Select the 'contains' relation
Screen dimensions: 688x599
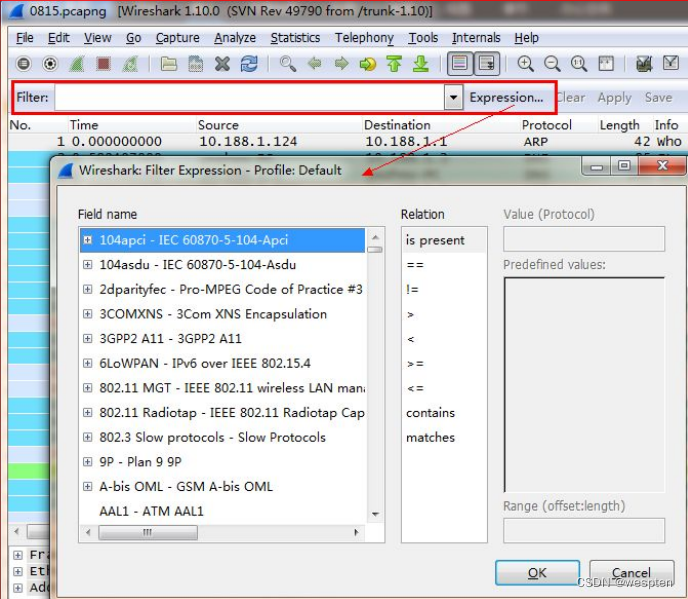[x=444, y=412]
